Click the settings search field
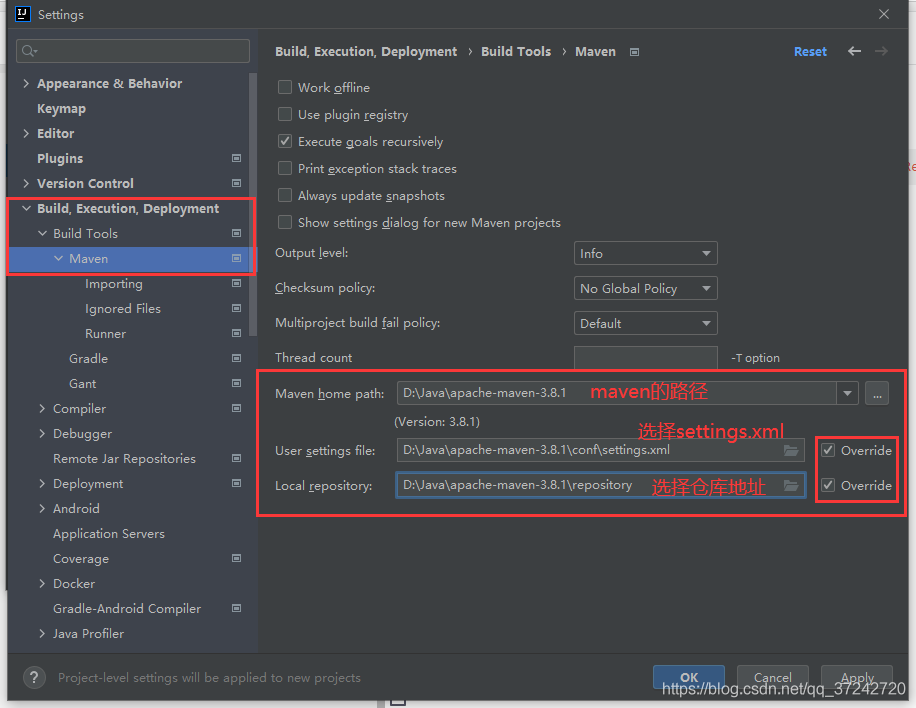This screenshot has height=708, width=916. [133, 51]
